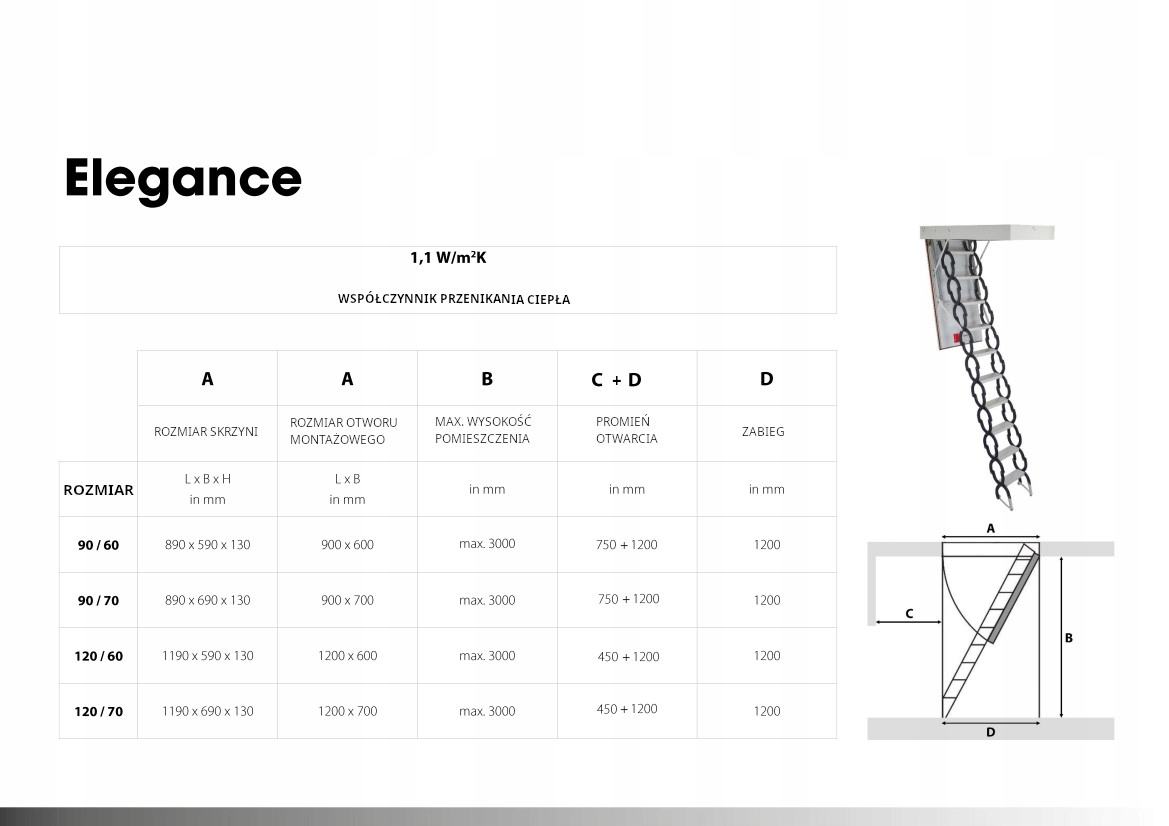Select the 1,1 W/m²K value

click(x=448, y=258)
